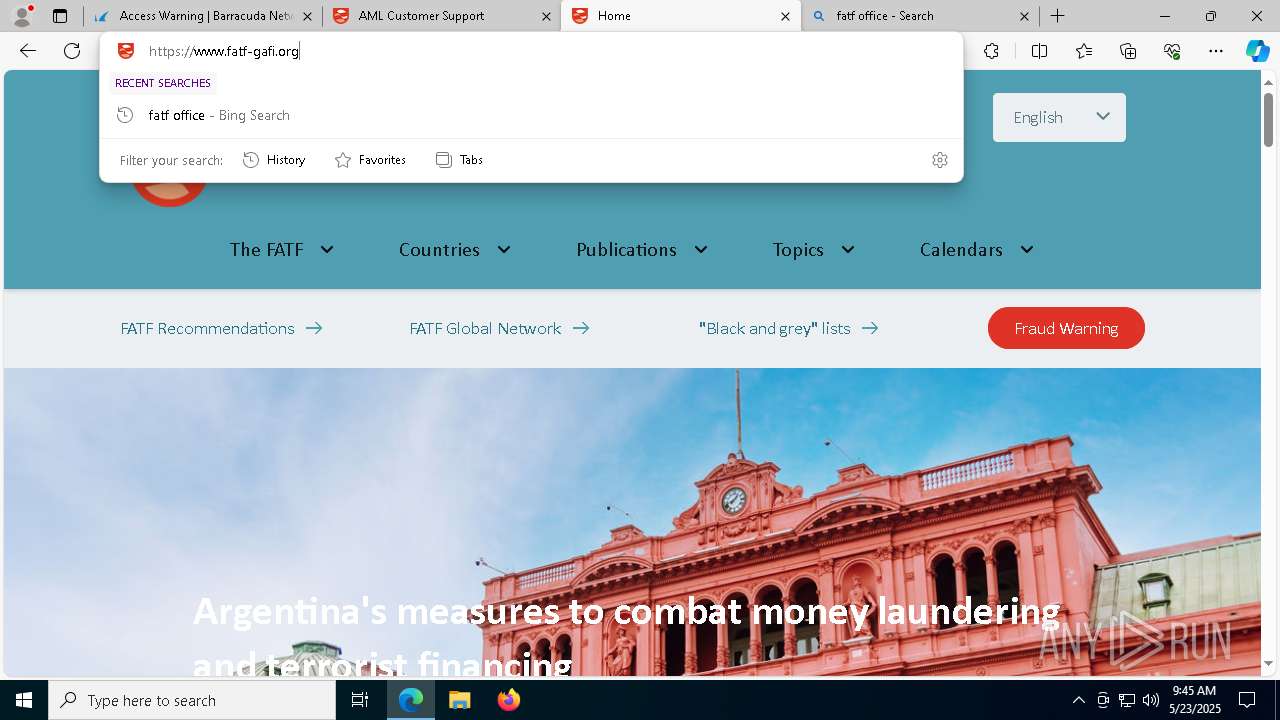Expand the Countries menu
Viewport: 1280px width, 720px height.
pyautogui.click(x=455, y=250)
